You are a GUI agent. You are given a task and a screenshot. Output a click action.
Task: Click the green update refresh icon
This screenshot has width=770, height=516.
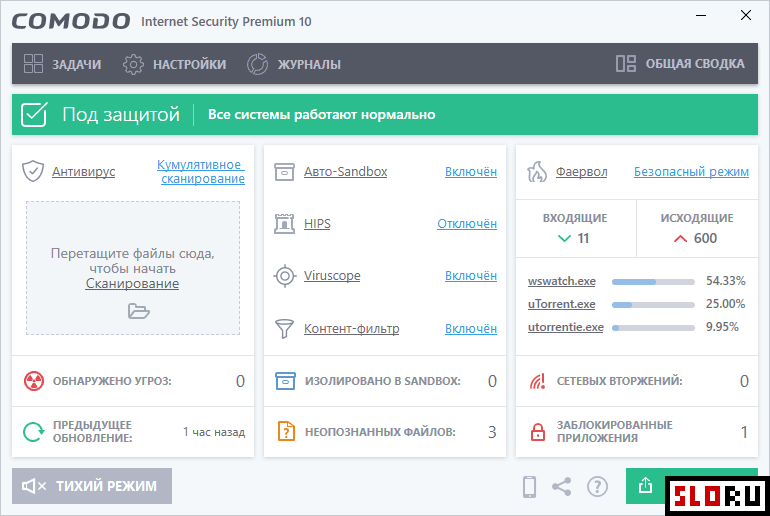33,432
